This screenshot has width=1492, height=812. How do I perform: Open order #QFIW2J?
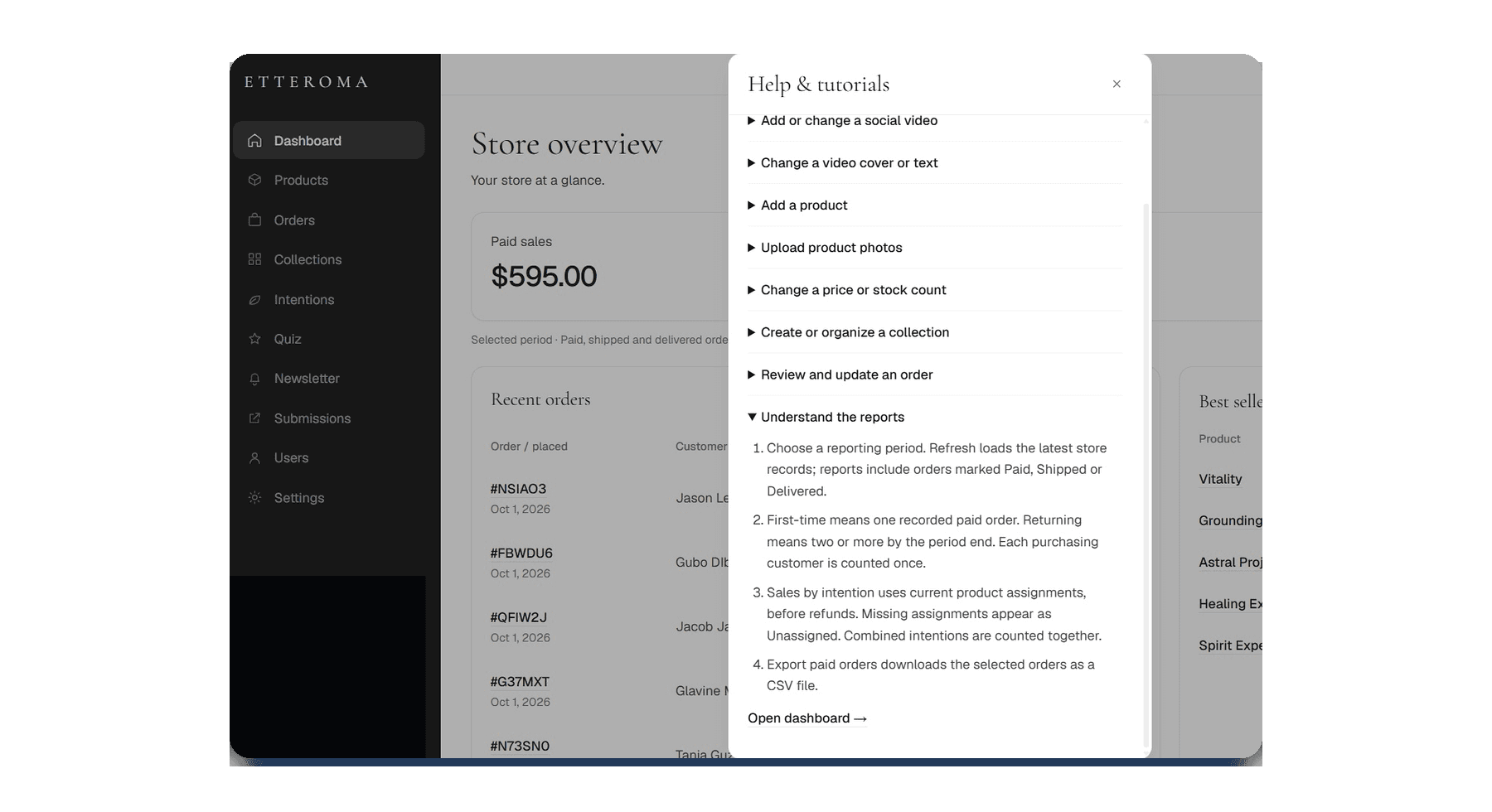point(518,617)
